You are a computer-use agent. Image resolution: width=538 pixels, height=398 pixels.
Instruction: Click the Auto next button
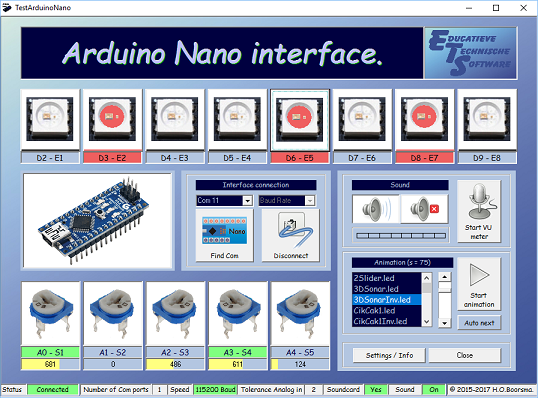point(479,323)
